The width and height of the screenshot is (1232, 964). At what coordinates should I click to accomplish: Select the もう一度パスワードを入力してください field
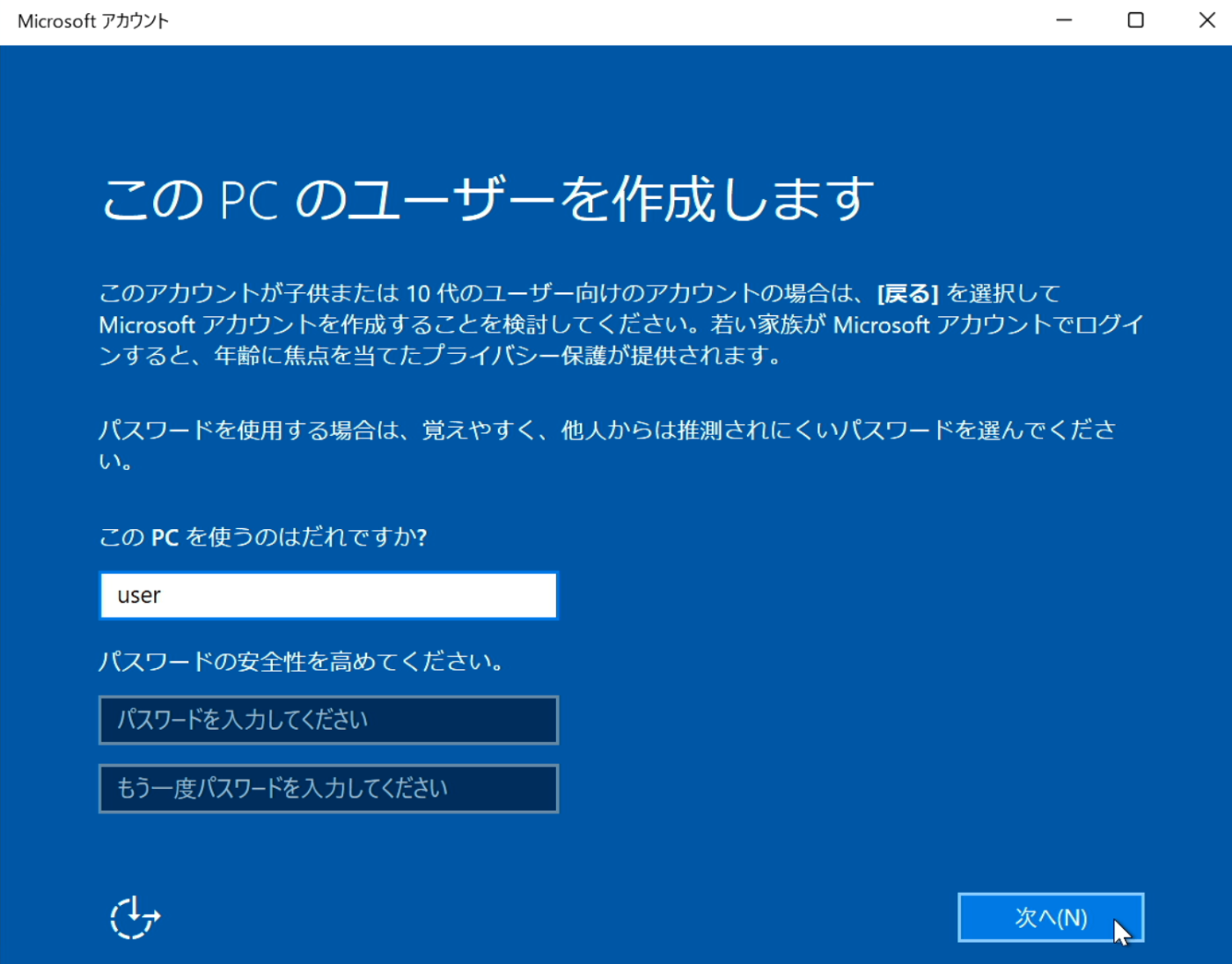[328, 788]
